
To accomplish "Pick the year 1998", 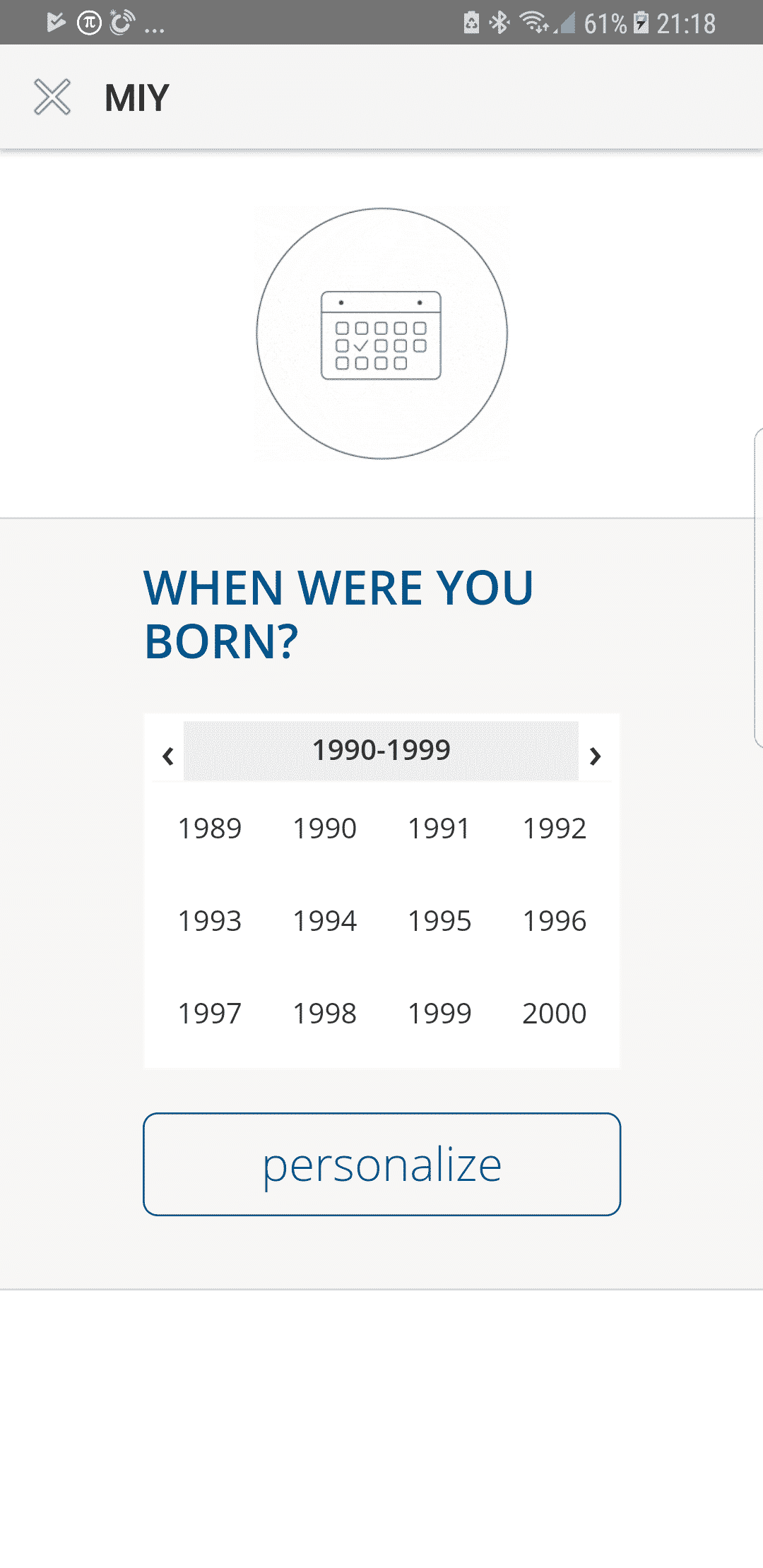I will tap(325, 1014).
